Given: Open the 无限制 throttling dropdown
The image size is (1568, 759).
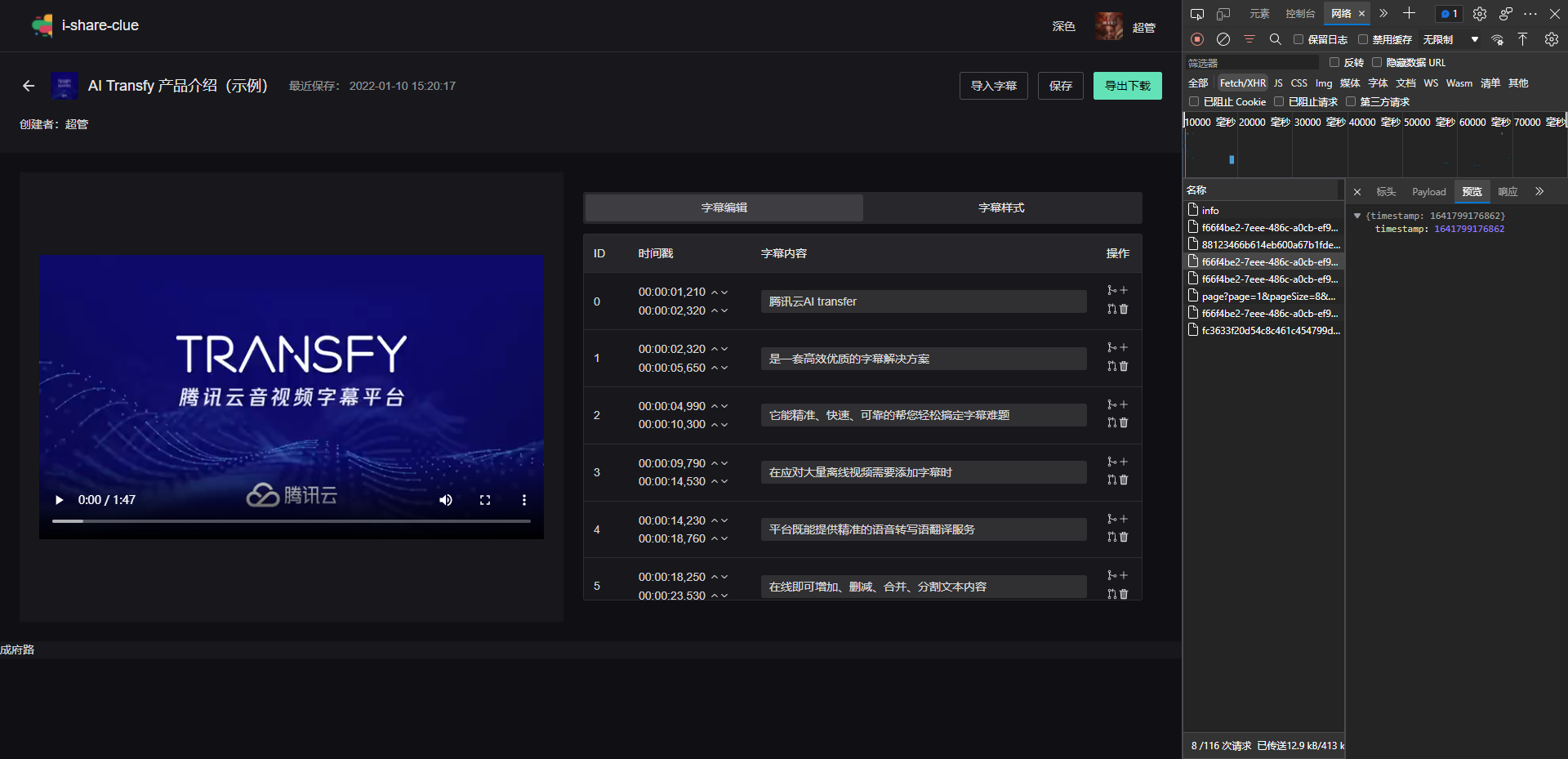Looking at the screenshot, I should 1450,39.
